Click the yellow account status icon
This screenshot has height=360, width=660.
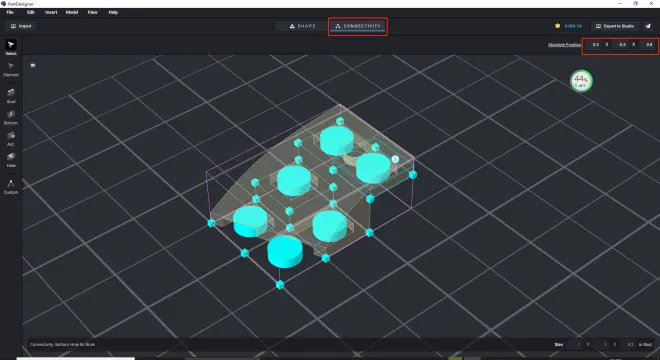[557, 26]
